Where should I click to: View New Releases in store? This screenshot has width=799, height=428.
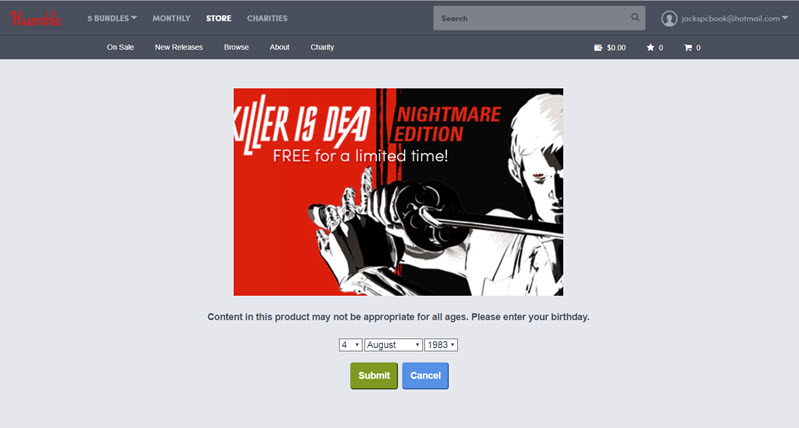tap(179, 47)
